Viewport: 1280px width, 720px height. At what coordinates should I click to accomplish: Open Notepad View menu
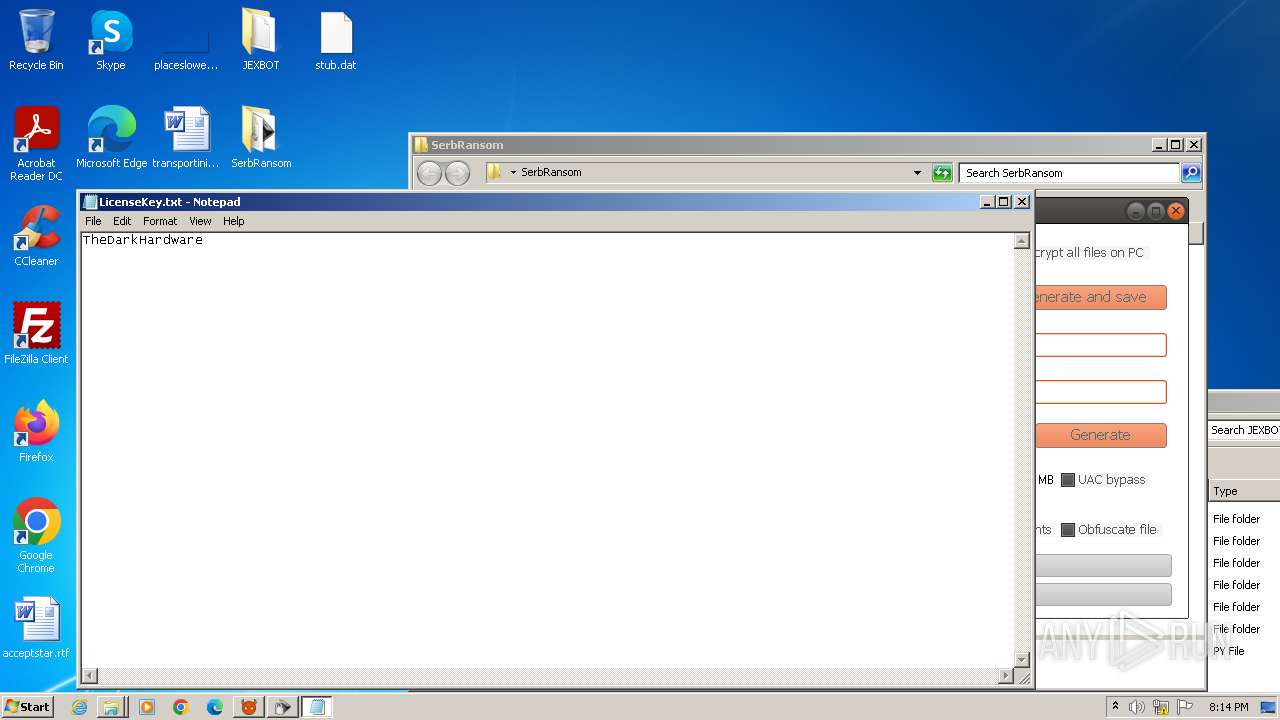point(200,221)
